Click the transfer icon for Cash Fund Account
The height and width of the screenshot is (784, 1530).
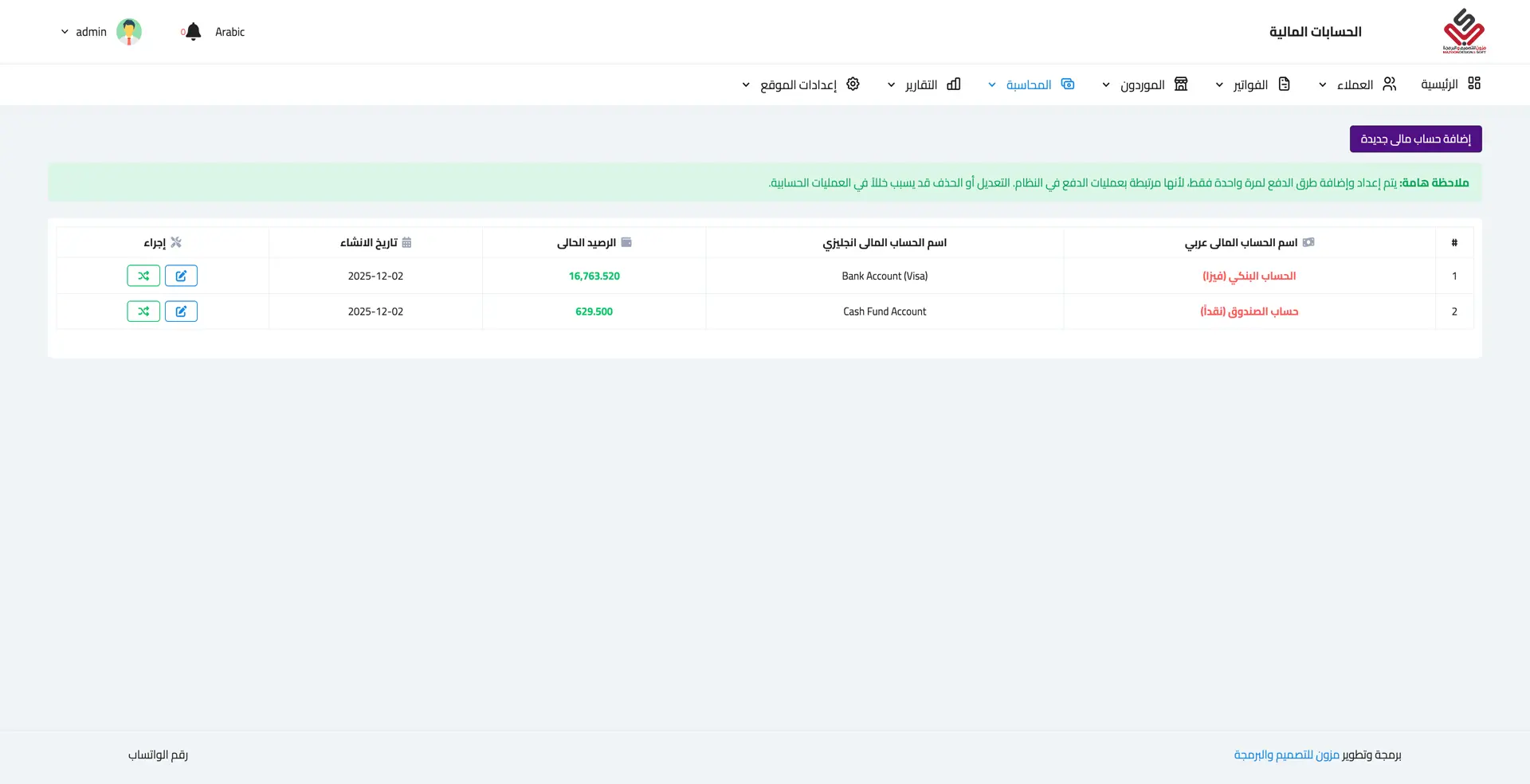point(143,312)
